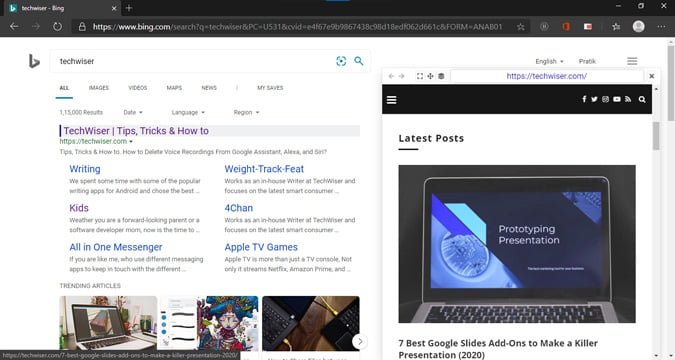Open the red flag extension icon
Screen dimensions: 675x360
click(588, 27)
